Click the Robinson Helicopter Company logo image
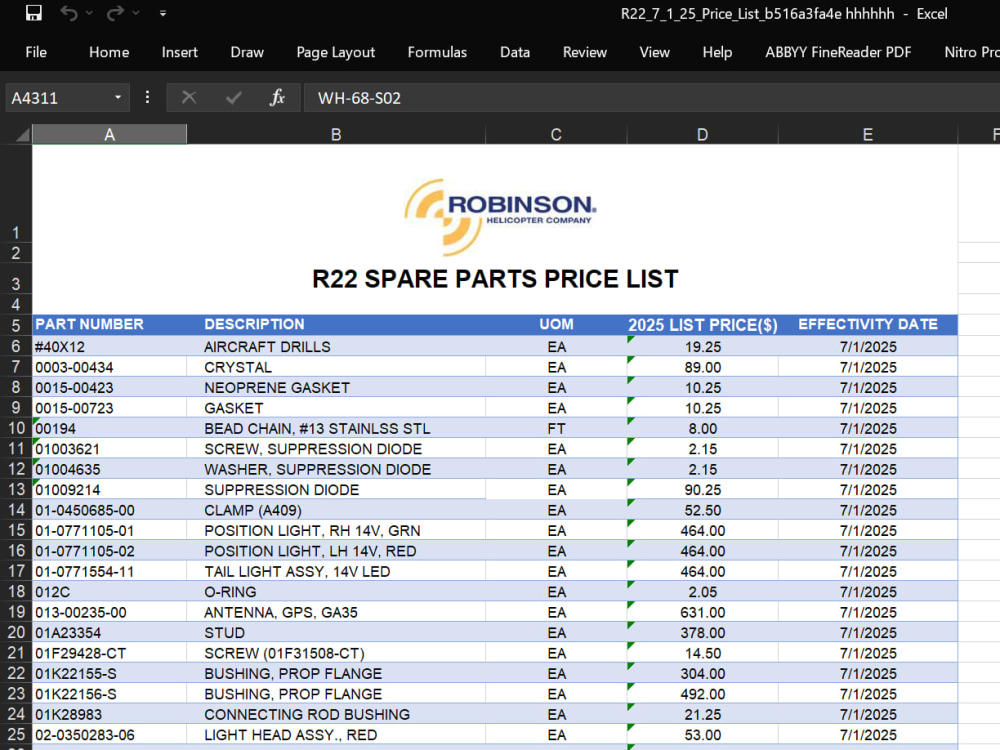Image resolution: width=1000 pixels, height=750 pixels. point(499,216)
